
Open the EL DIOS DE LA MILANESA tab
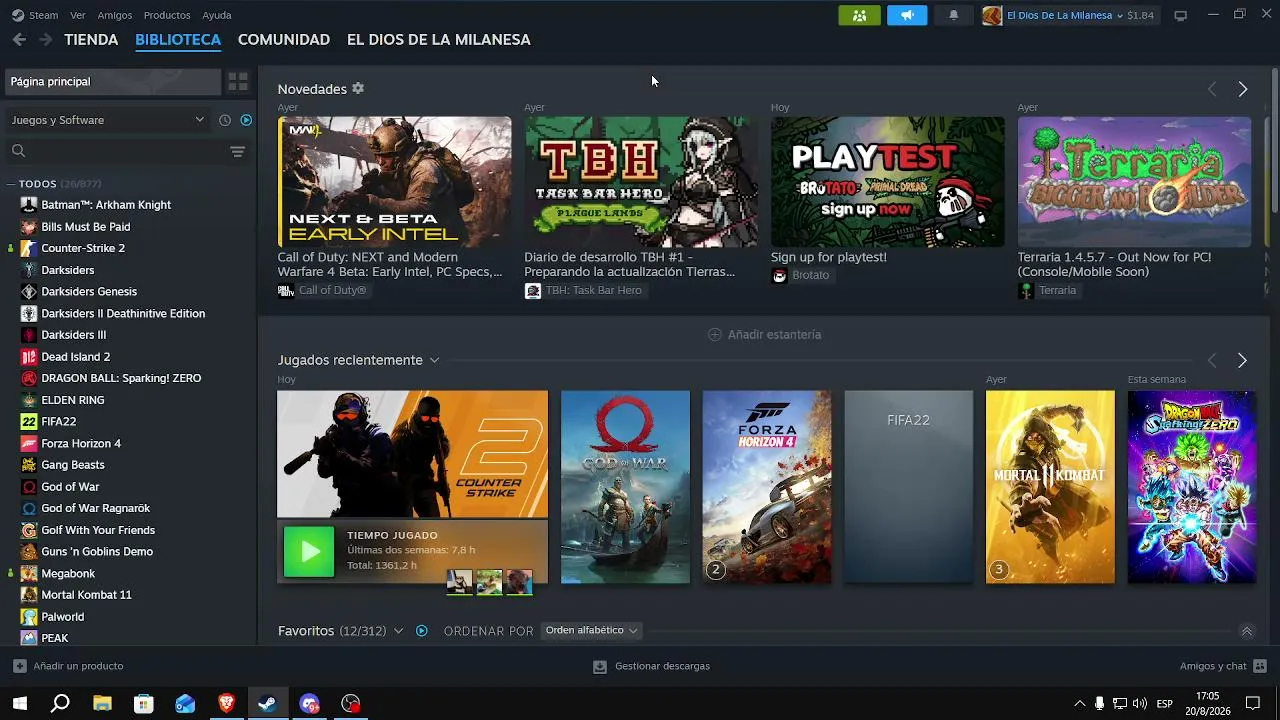tap(439, 40)
